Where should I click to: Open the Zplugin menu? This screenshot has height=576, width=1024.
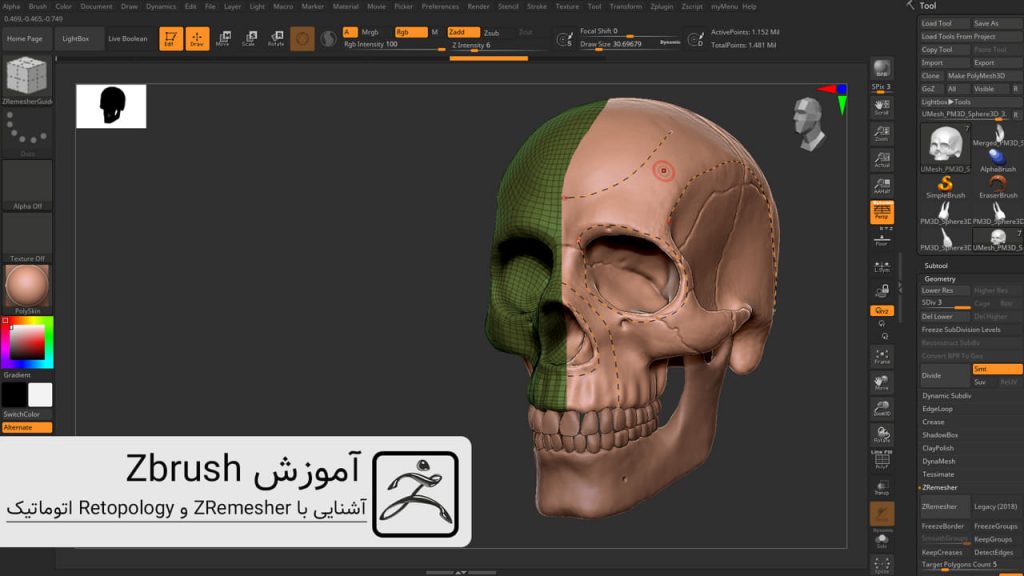point(662,7)
